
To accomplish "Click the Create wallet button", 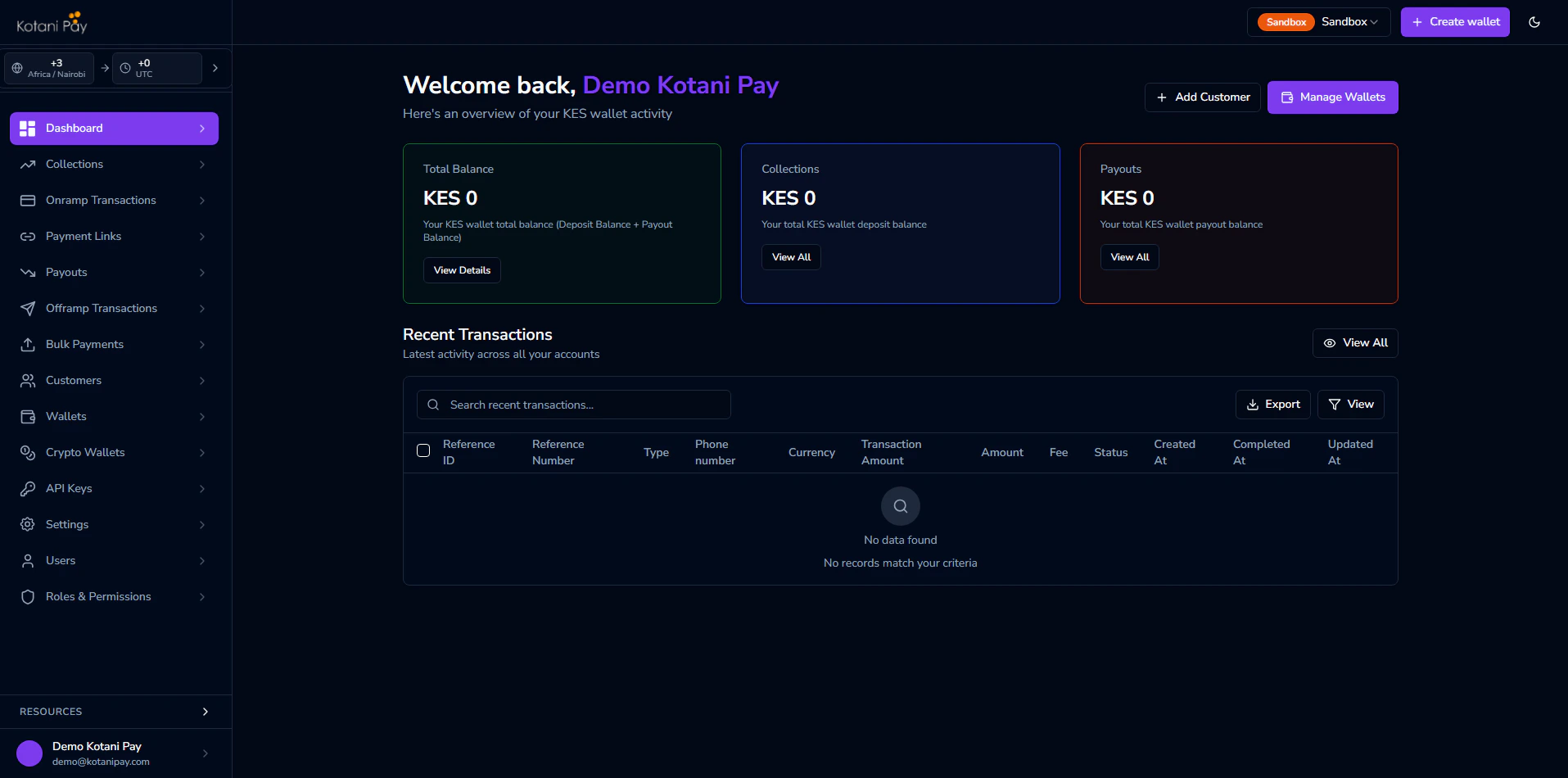I will point(1455,22).
